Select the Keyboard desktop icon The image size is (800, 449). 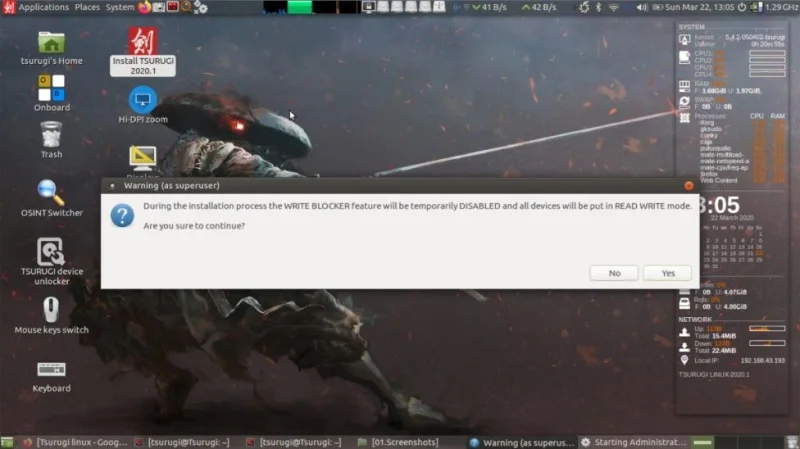(x=52, y=377)
